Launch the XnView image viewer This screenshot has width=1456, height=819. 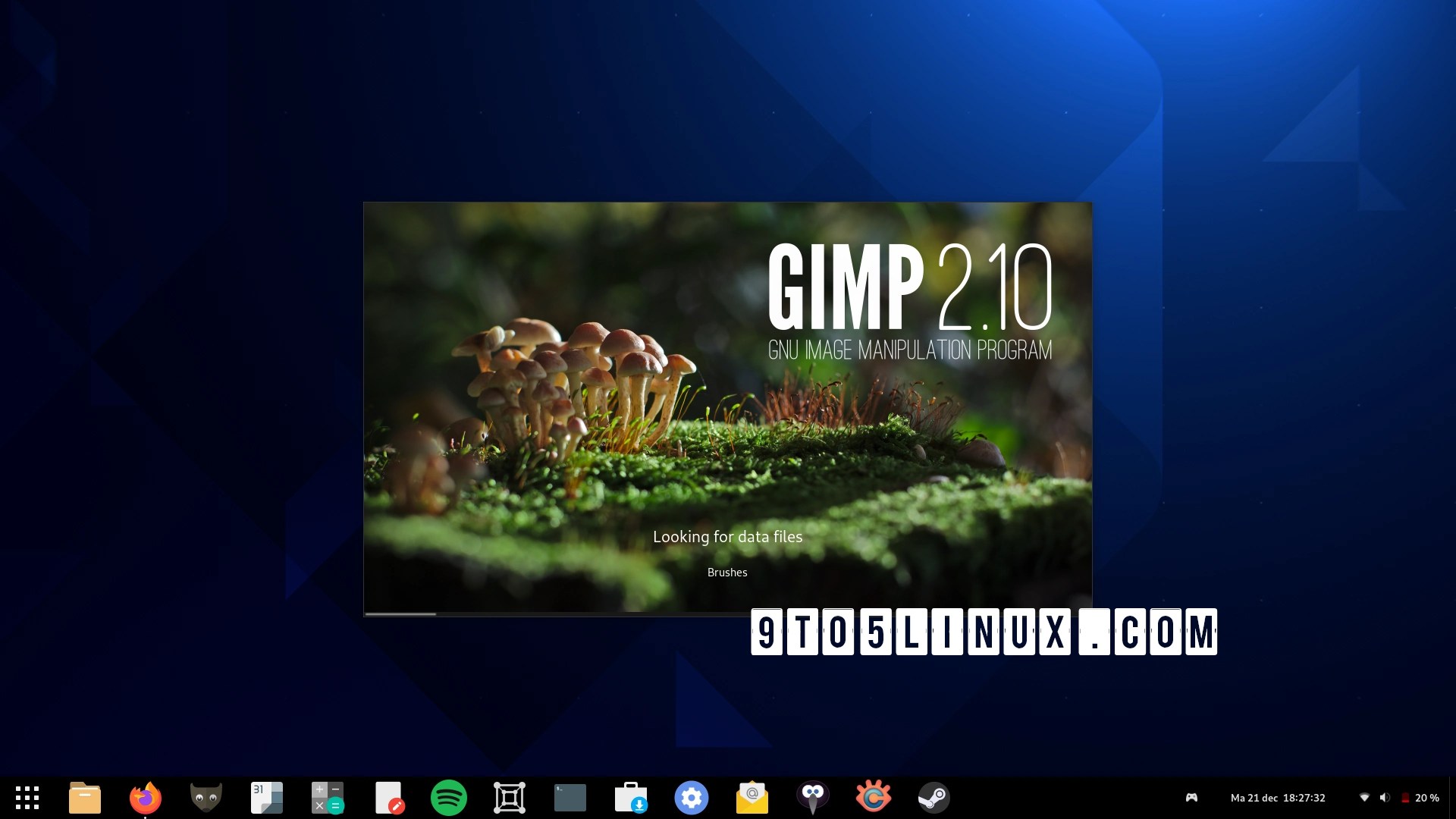874,797
